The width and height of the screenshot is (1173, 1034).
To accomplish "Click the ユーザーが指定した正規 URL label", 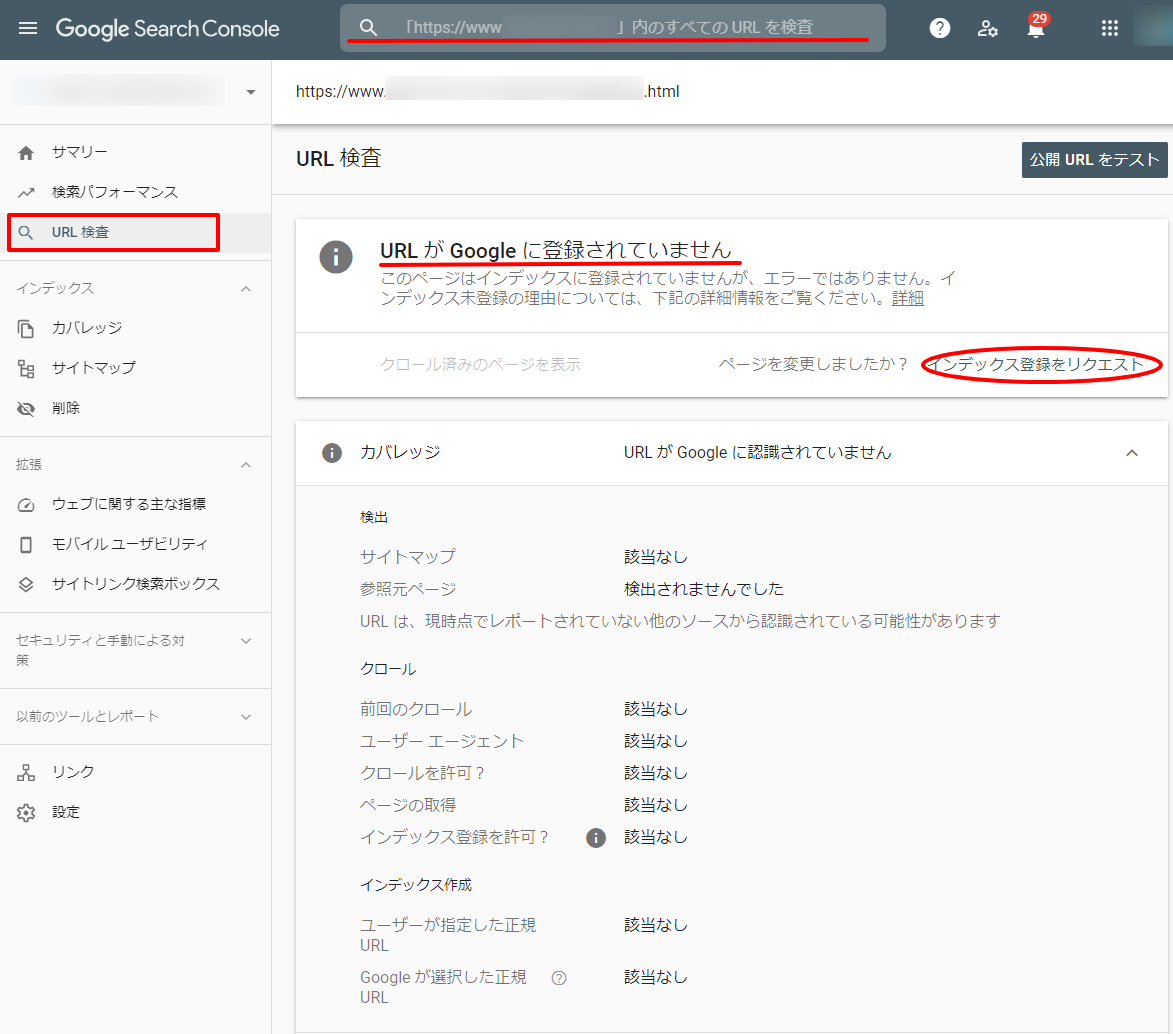I will [x=448, y=935].
